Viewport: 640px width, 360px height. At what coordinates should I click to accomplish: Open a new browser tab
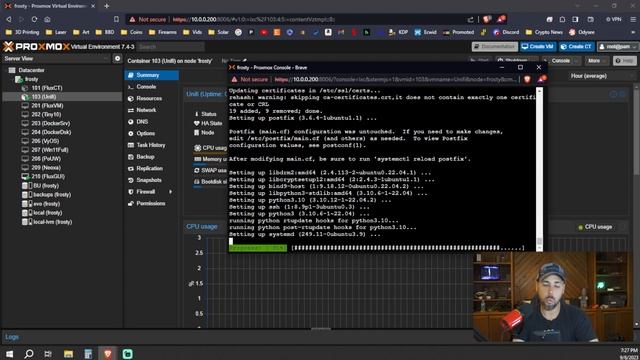107,6
